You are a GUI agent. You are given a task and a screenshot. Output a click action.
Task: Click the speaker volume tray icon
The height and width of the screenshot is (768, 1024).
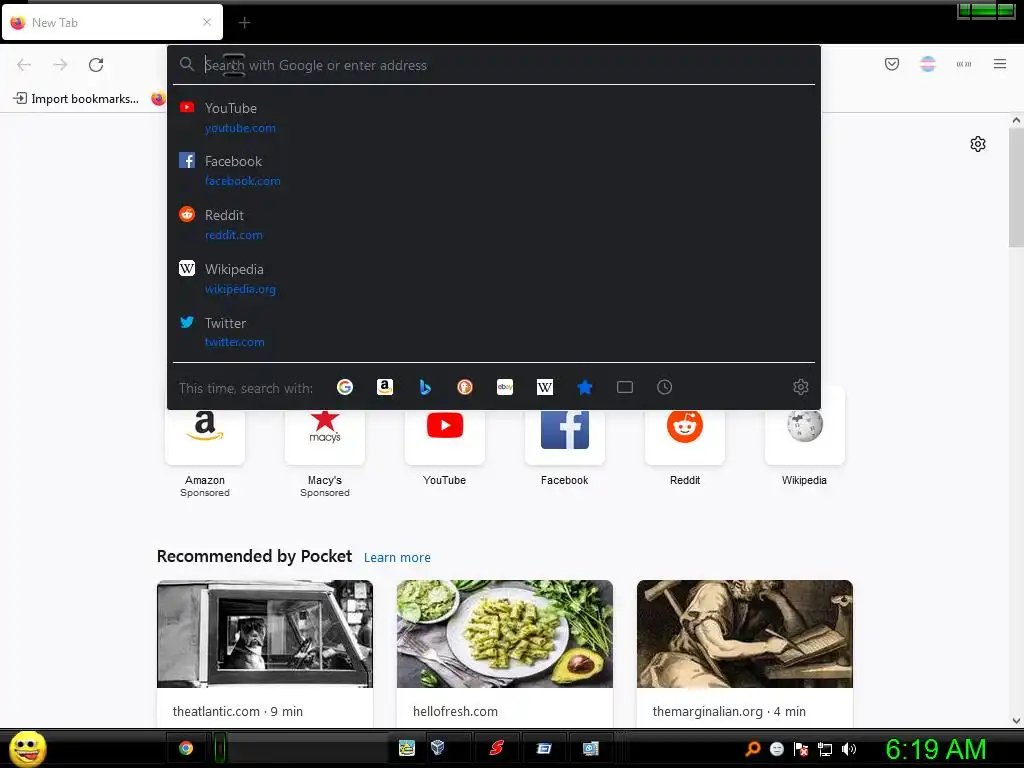[849, 749]
